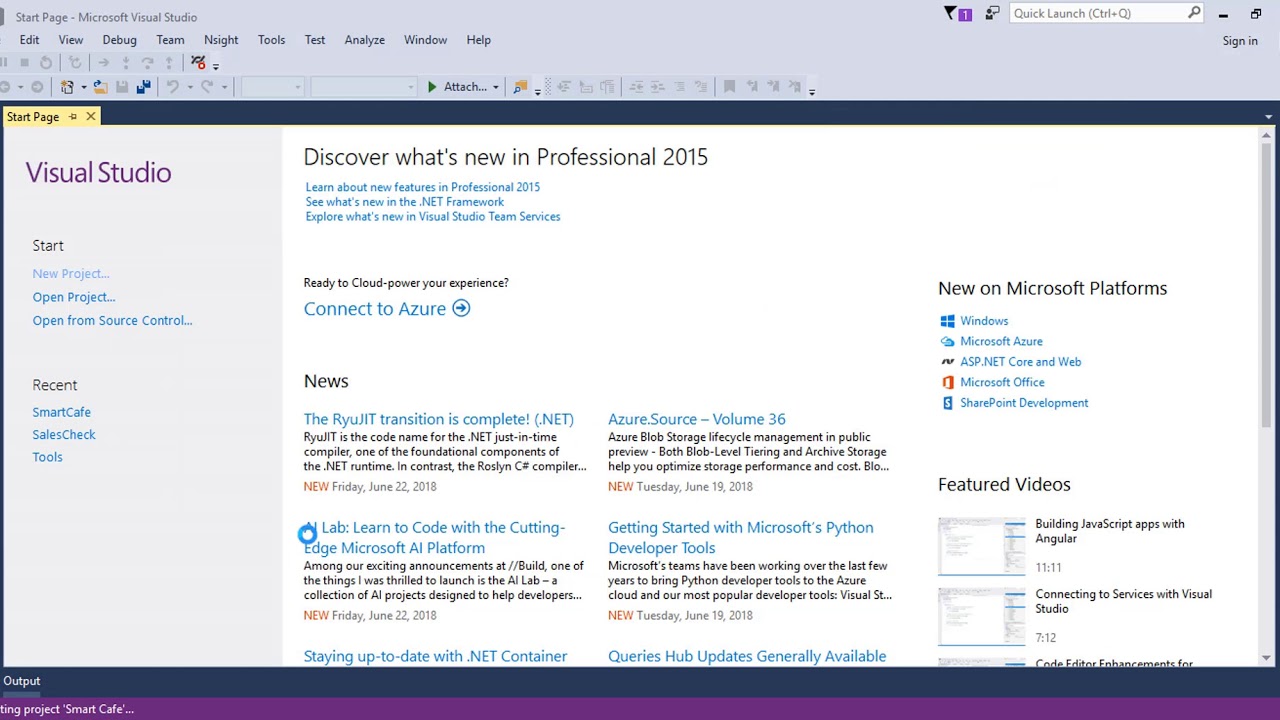Screen dimensions: 1280x720
Task: Click the Redo toolbar icon
Action: (207, 87)
